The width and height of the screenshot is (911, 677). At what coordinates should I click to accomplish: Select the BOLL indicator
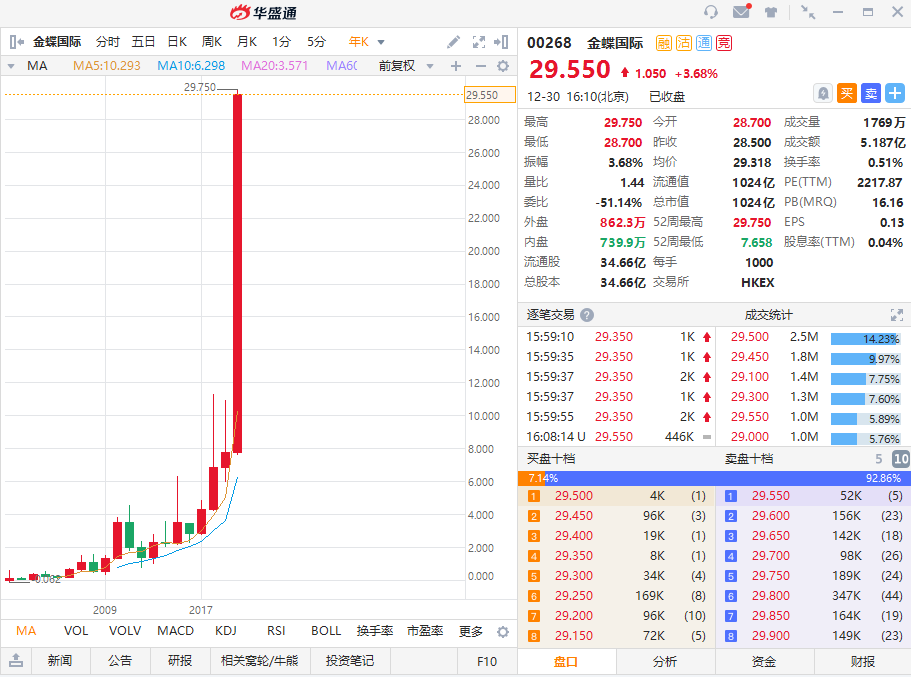pyautogui.click(x=326, y=631)
